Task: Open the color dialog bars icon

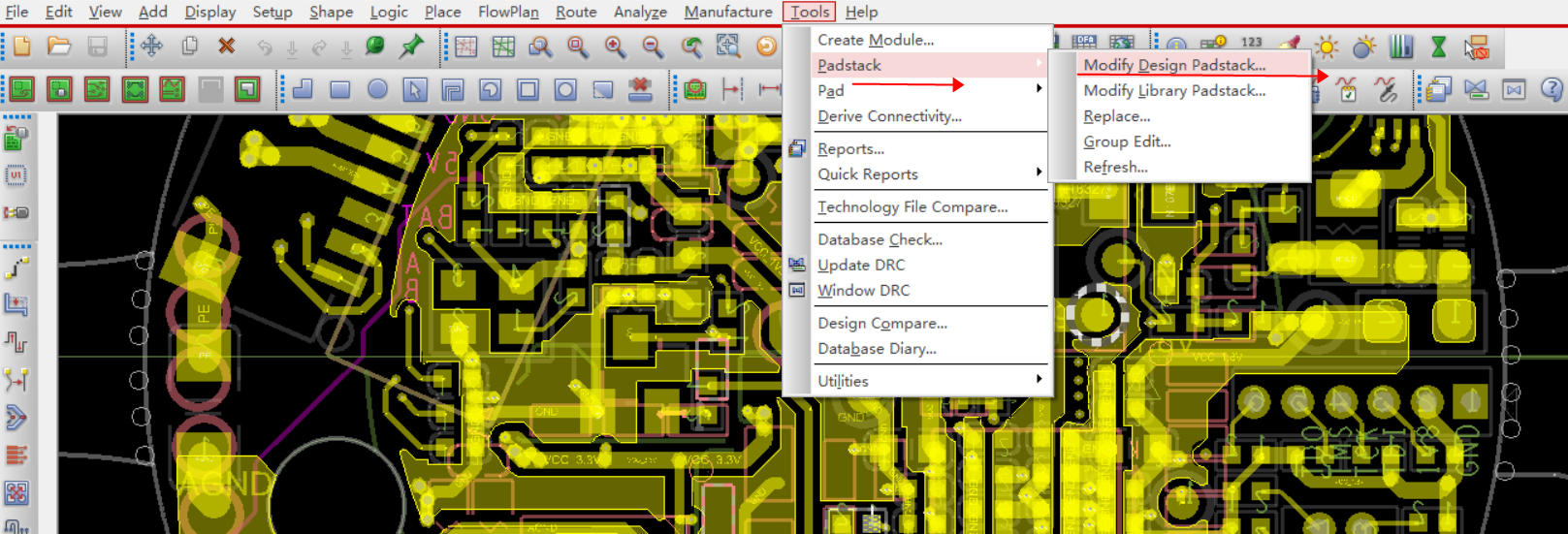Action: pyautogui.click(x=1401, y=47)
